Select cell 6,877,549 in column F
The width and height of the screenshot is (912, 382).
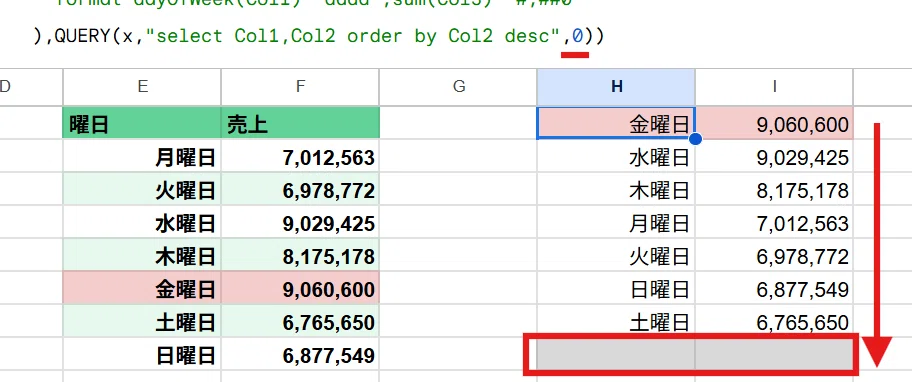pyautogui.click(x=300, y=355)
